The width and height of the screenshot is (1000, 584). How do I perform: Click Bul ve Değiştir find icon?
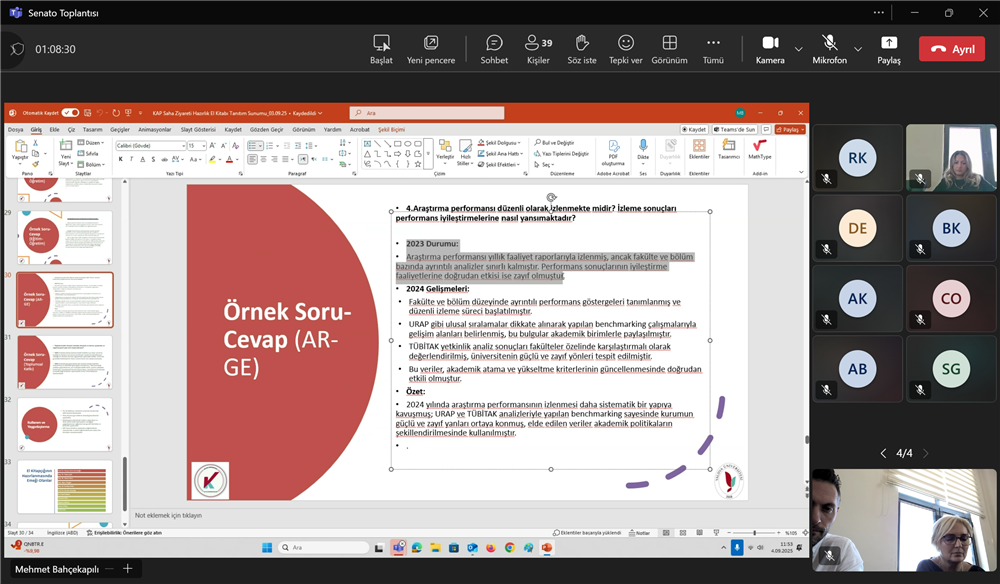[x=538, y=143]
